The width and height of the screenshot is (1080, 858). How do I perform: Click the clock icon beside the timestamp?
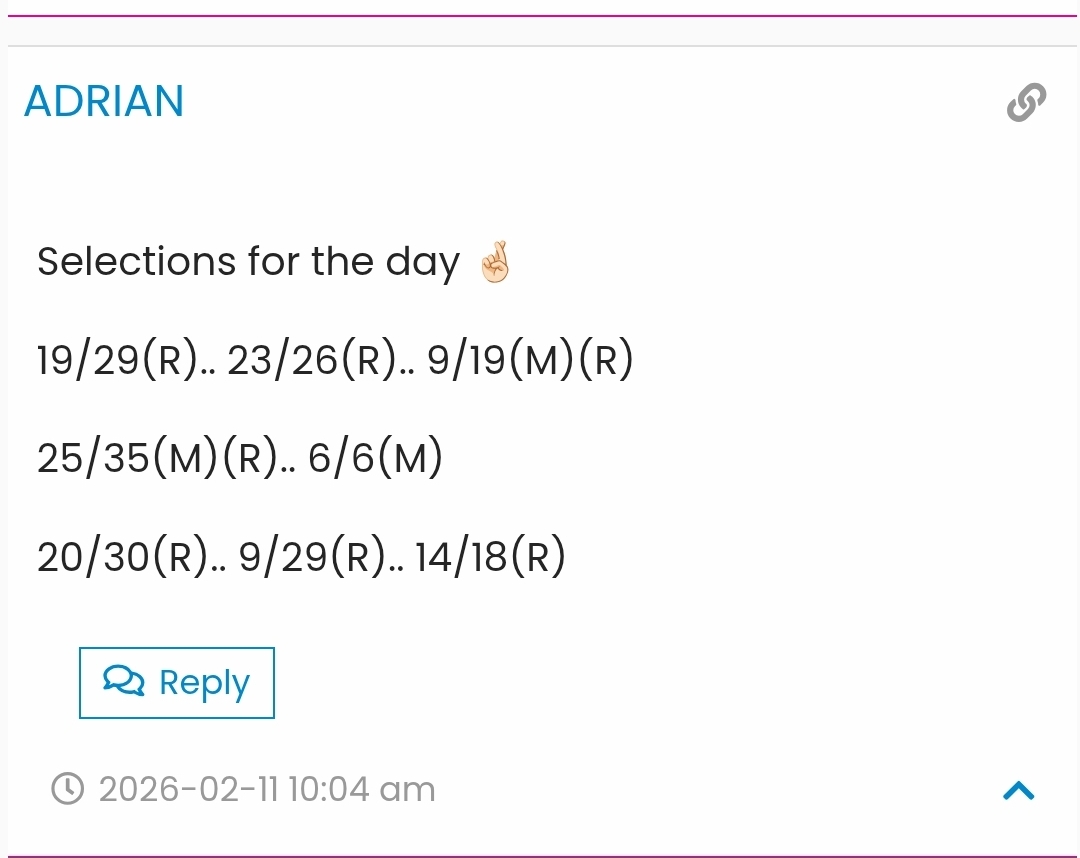point(67,789)
